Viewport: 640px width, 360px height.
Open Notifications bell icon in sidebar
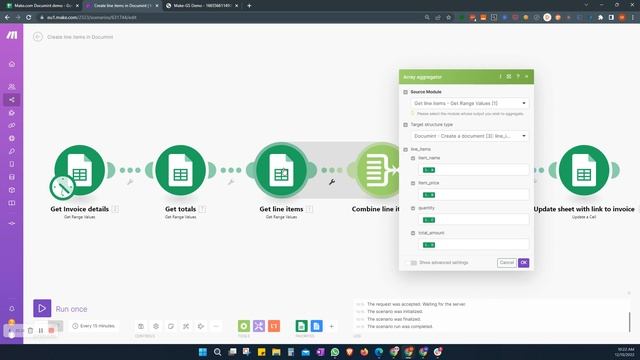[x=12, y=309]
